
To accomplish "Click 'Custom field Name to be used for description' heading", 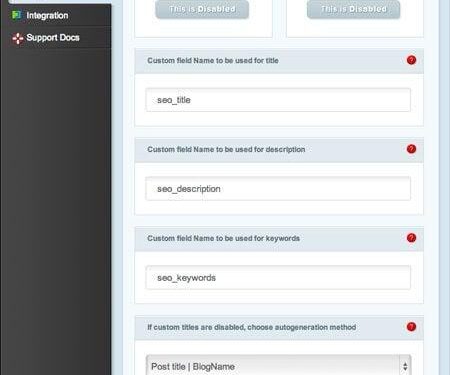I will click(226, 149).
